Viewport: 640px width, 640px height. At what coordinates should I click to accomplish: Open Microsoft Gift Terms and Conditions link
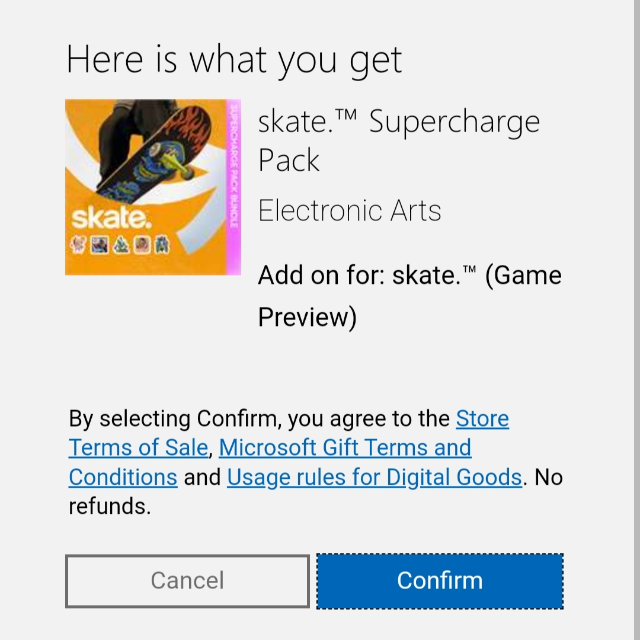point(345,448)
